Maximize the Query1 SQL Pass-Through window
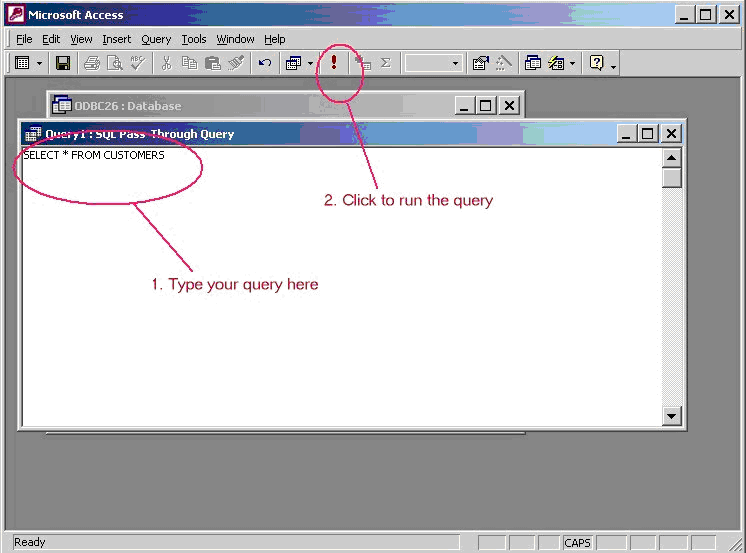This screenshot has height=553, width=746. pos(647,133)
